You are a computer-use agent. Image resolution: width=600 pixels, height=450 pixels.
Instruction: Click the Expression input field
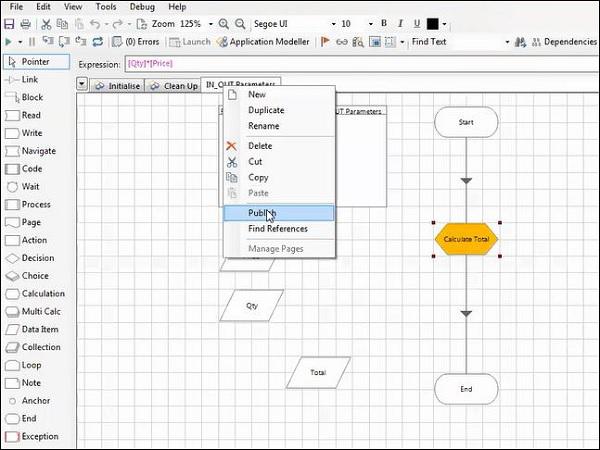362,64
